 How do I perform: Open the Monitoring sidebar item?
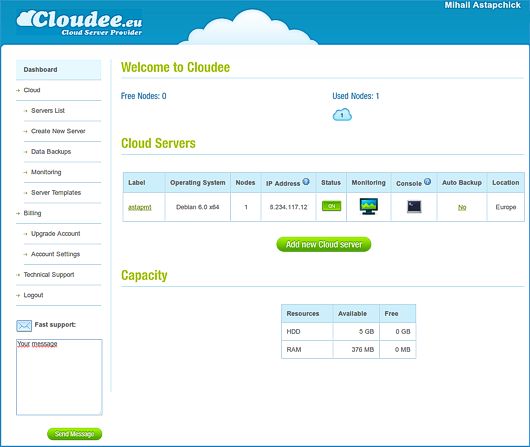[46, 172]
